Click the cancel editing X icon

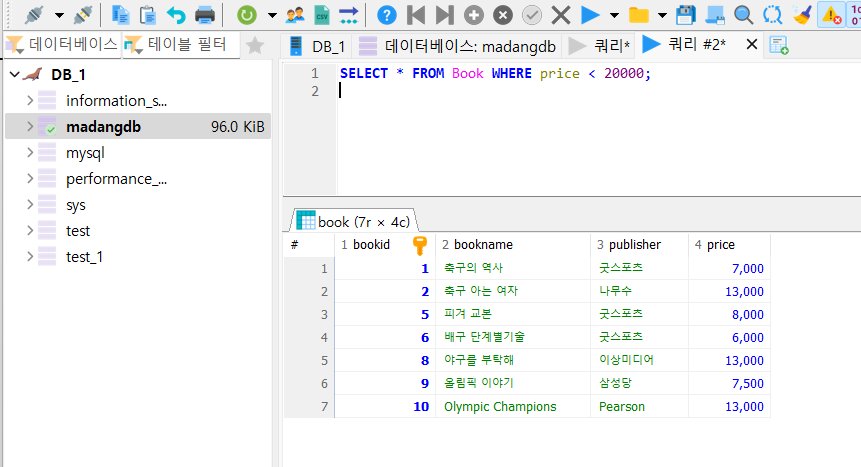point(561,15)
